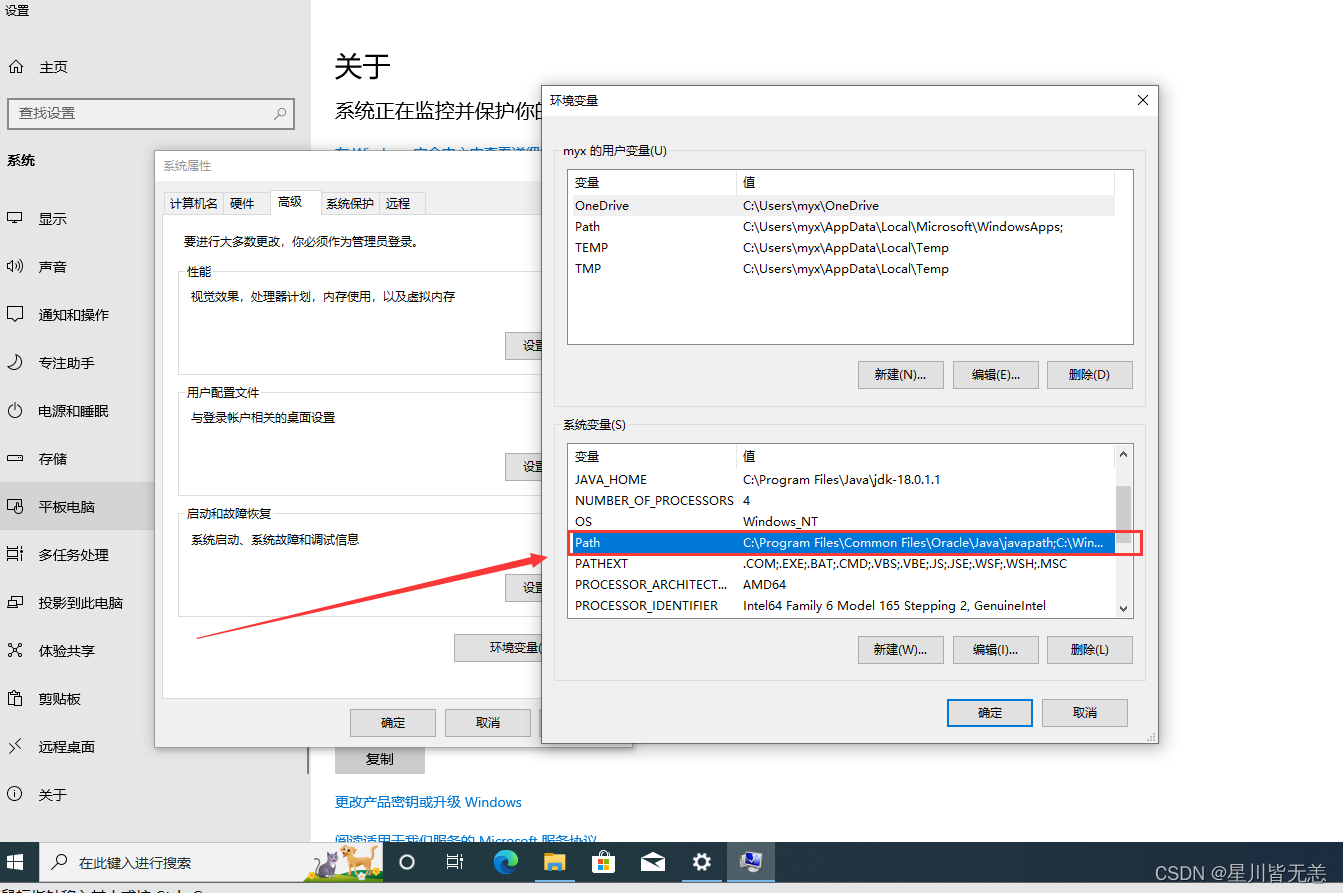The height and width of the screenshot is (893, 1343).
Task: Open 电源和睡眠 power icon
Action: pos(15,411)
